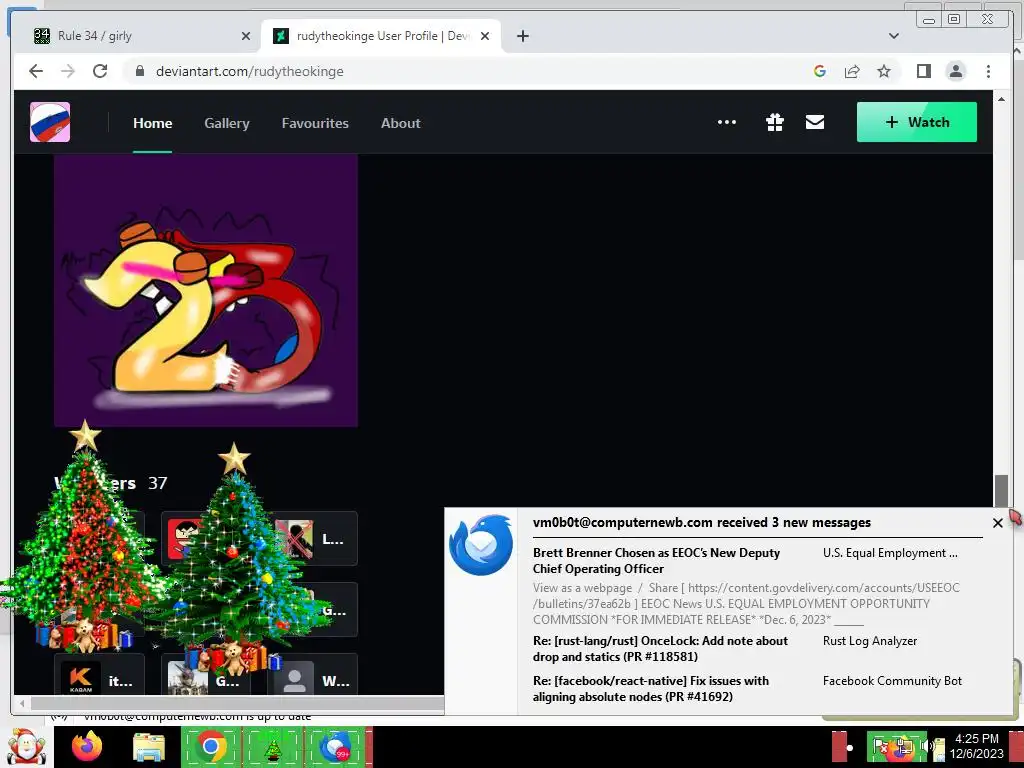Open the About section
The height and width of the screenshot is (768, 1024).
click(x=400, y=123)
